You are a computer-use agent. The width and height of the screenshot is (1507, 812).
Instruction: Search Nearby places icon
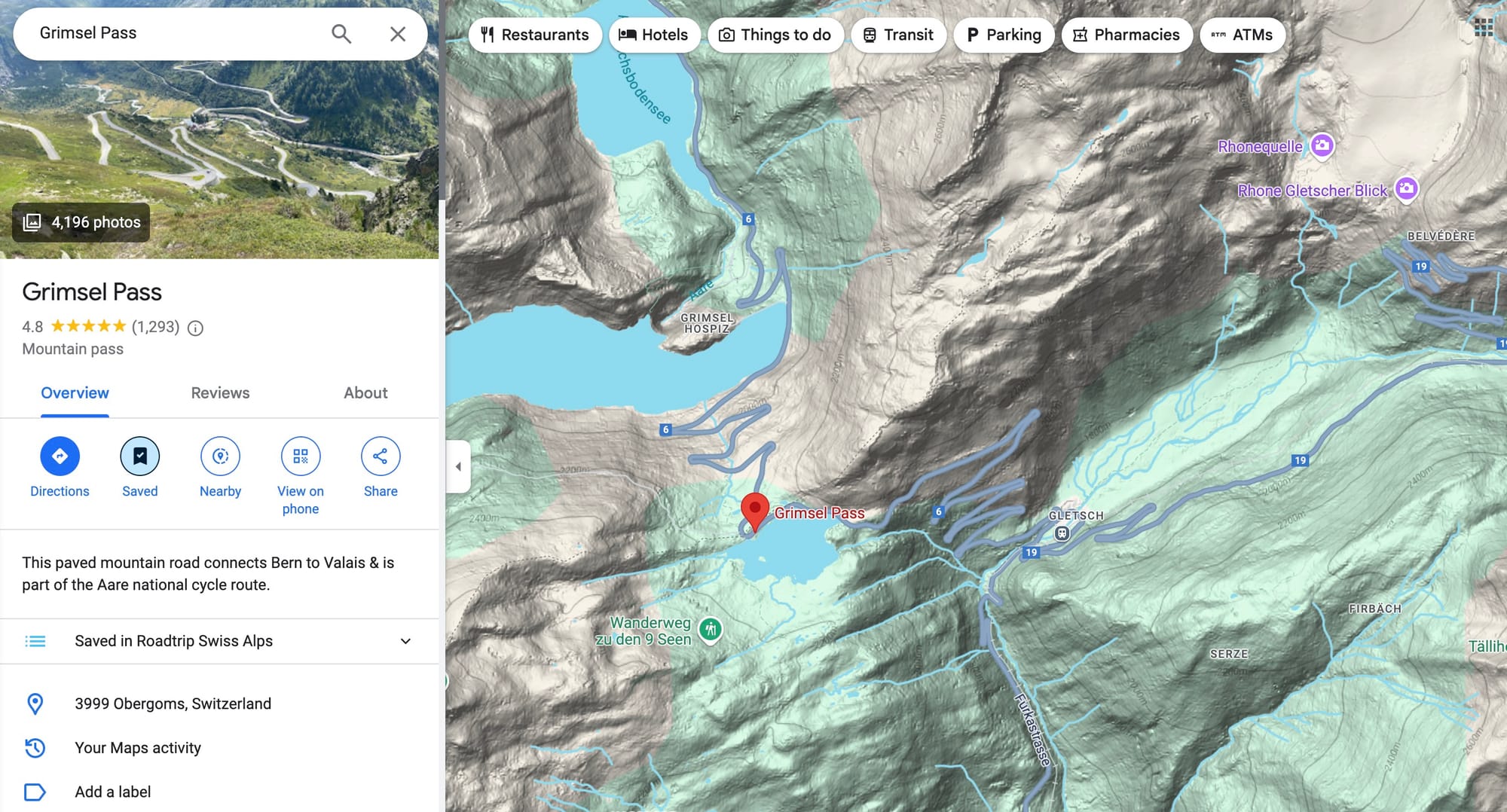(x=220, y=456)
